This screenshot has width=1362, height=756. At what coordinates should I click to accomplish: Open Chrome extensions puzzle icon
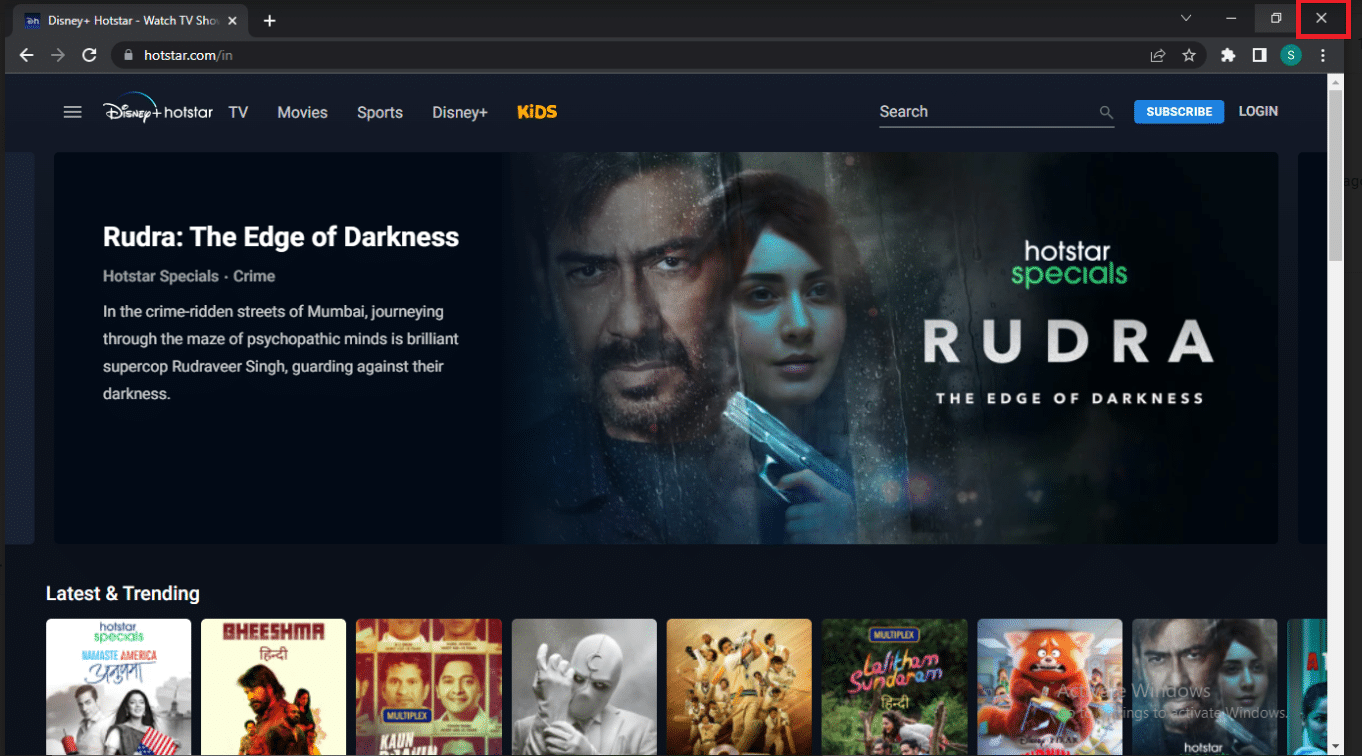coord(1228,55)
